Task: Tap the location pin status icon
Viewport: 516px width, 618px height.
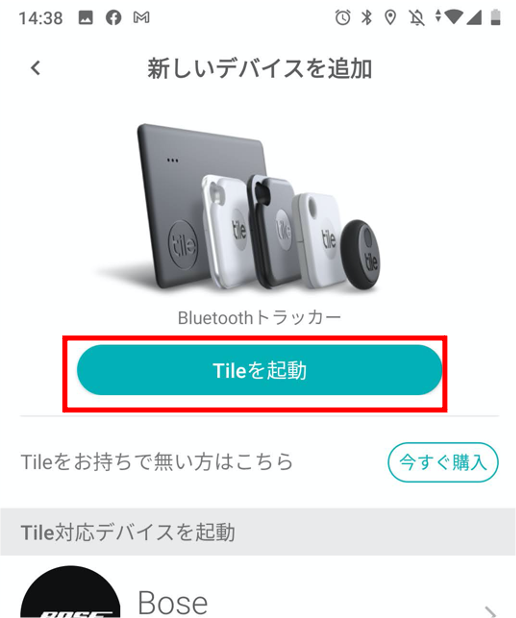Action: [390, 18]
